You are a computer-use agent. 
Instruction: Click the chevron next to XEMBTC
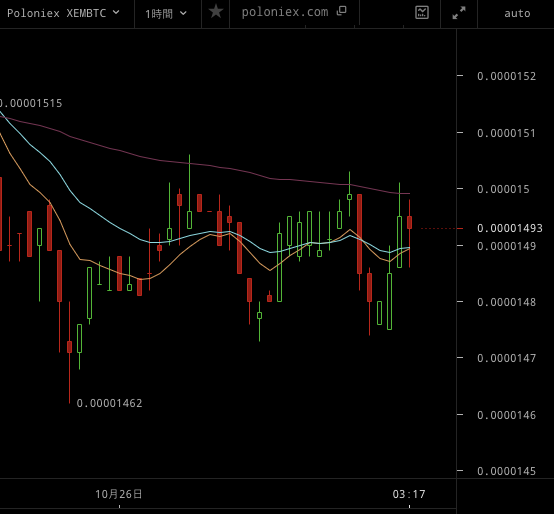[x=116, y=13]
